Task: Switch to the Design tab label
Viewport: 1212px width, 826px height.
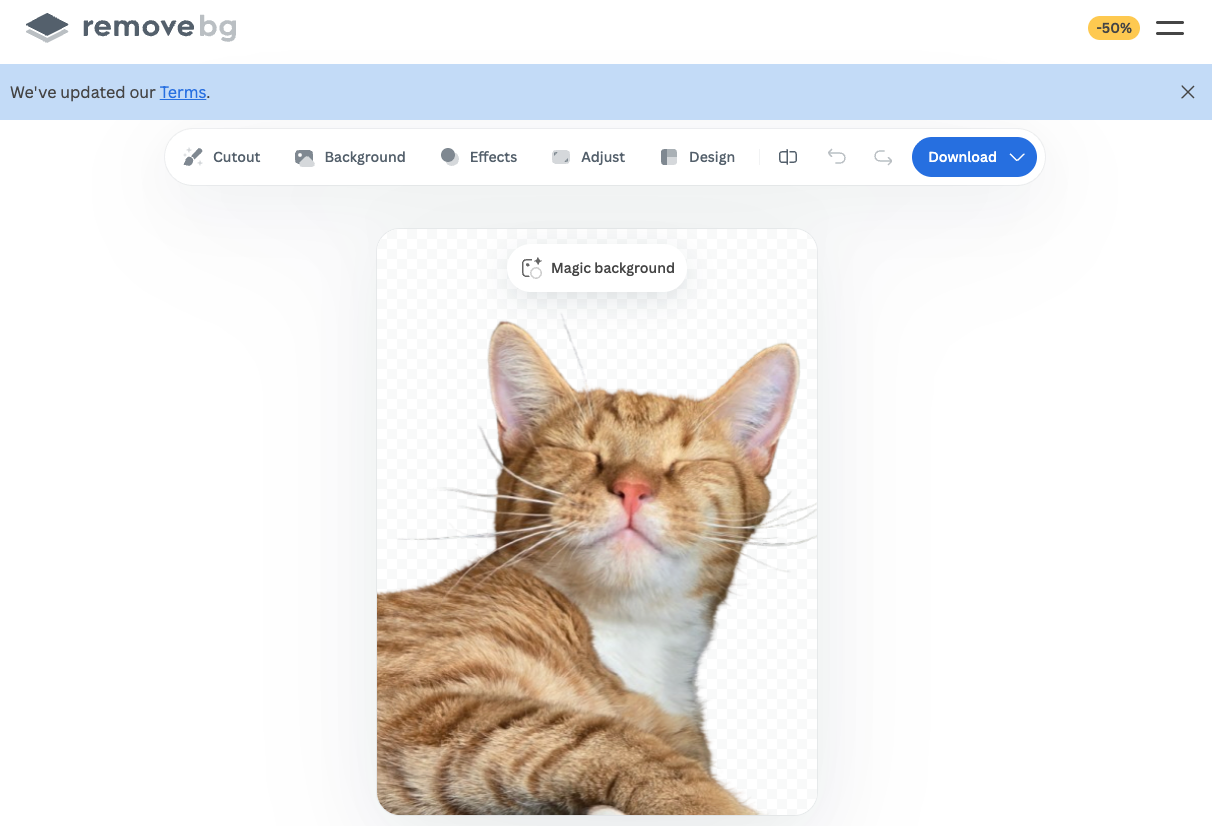Action: (712, 157)
